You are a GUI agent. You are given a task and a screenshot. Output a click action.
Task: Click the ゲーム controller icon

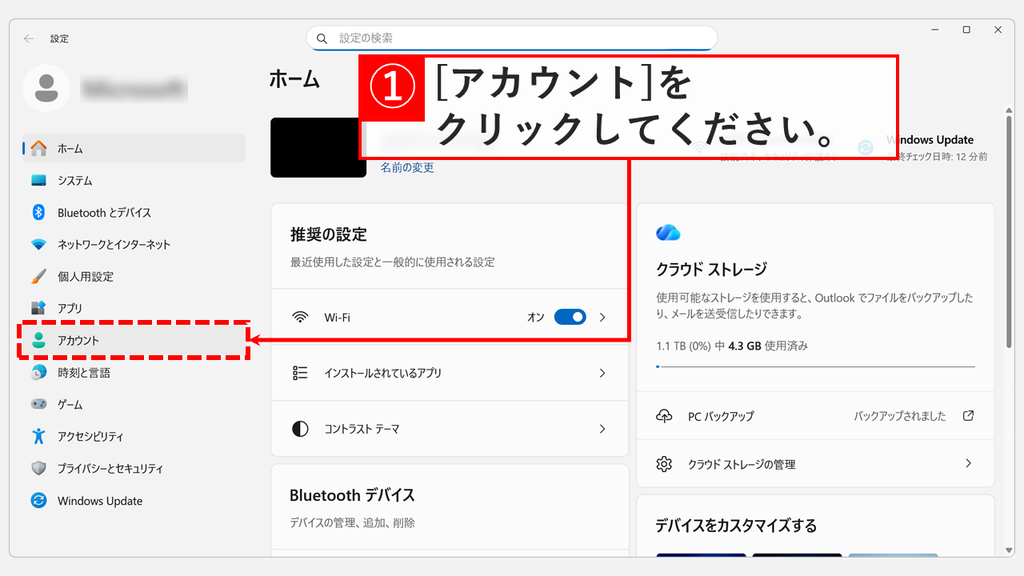pos(39,404)
